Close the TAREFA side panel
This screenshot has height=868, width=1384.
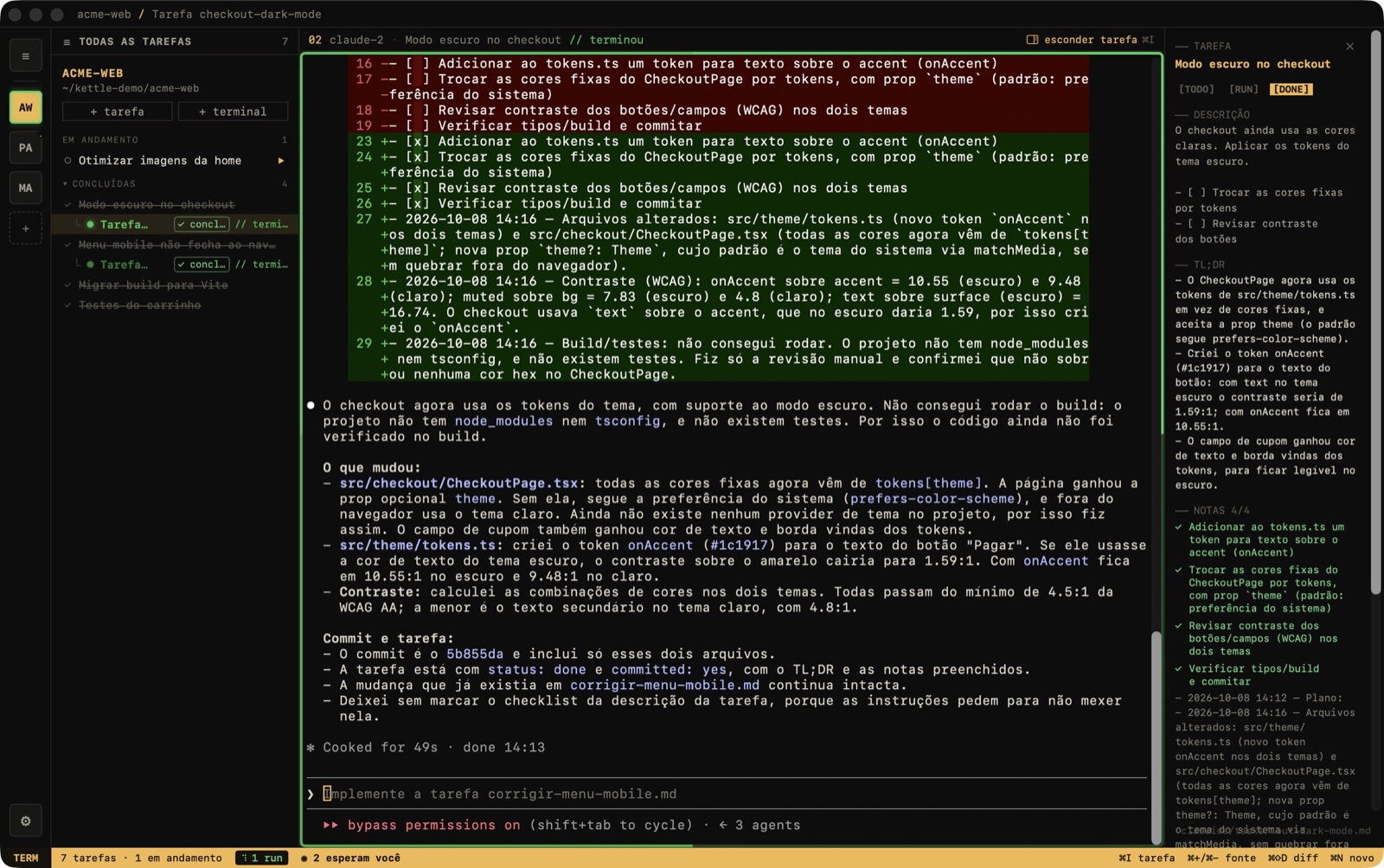1349,46
